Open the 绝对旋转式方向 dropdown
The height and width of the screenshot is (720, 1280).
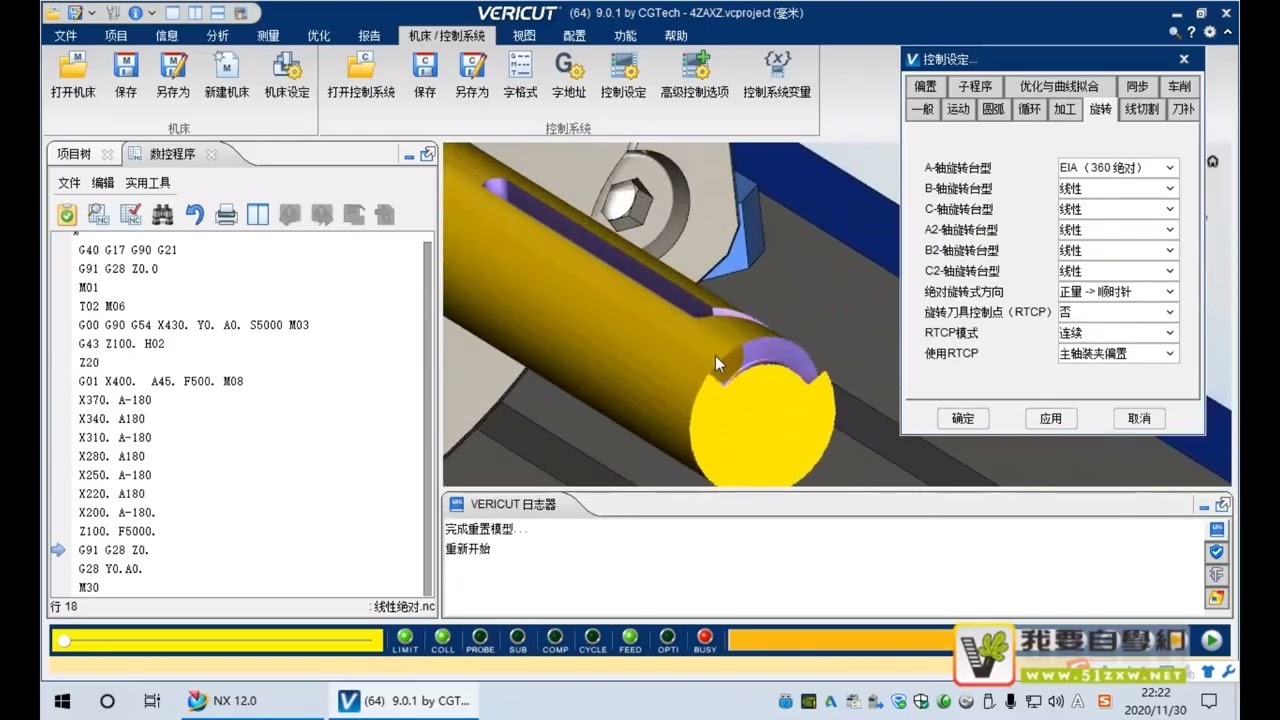(x=1118, y=292)
